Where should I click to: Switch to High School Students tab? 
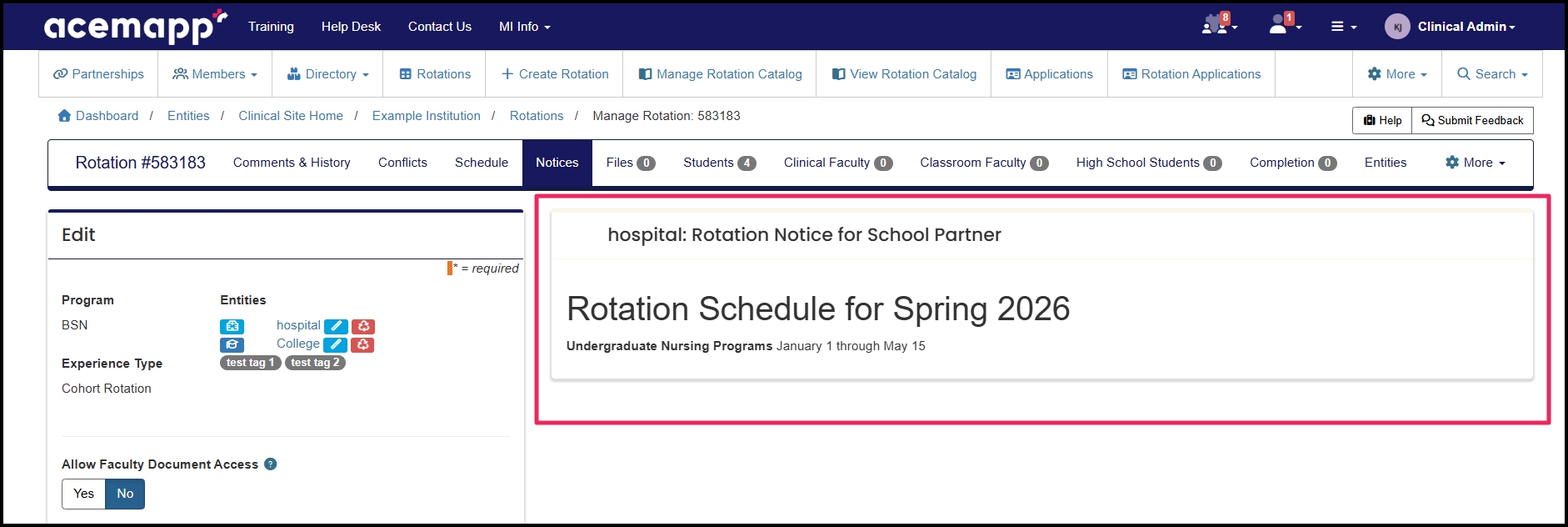pos(1149,163)
